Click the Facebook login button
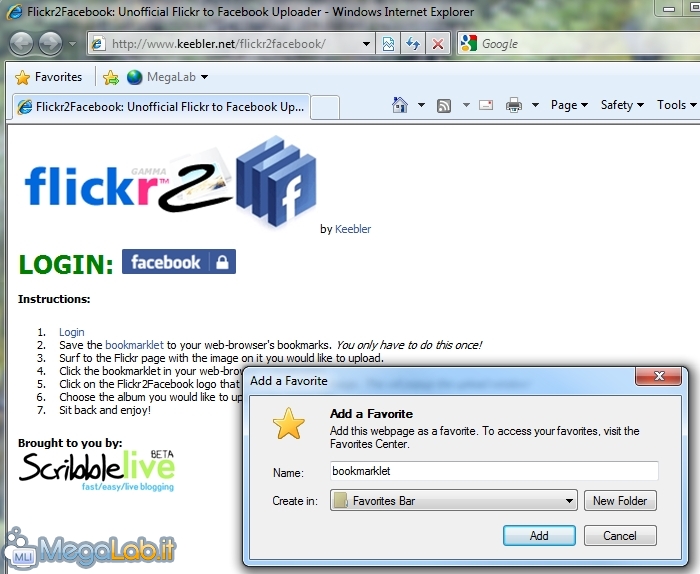Screen dimensions: 700x574 tap(179, 262)
